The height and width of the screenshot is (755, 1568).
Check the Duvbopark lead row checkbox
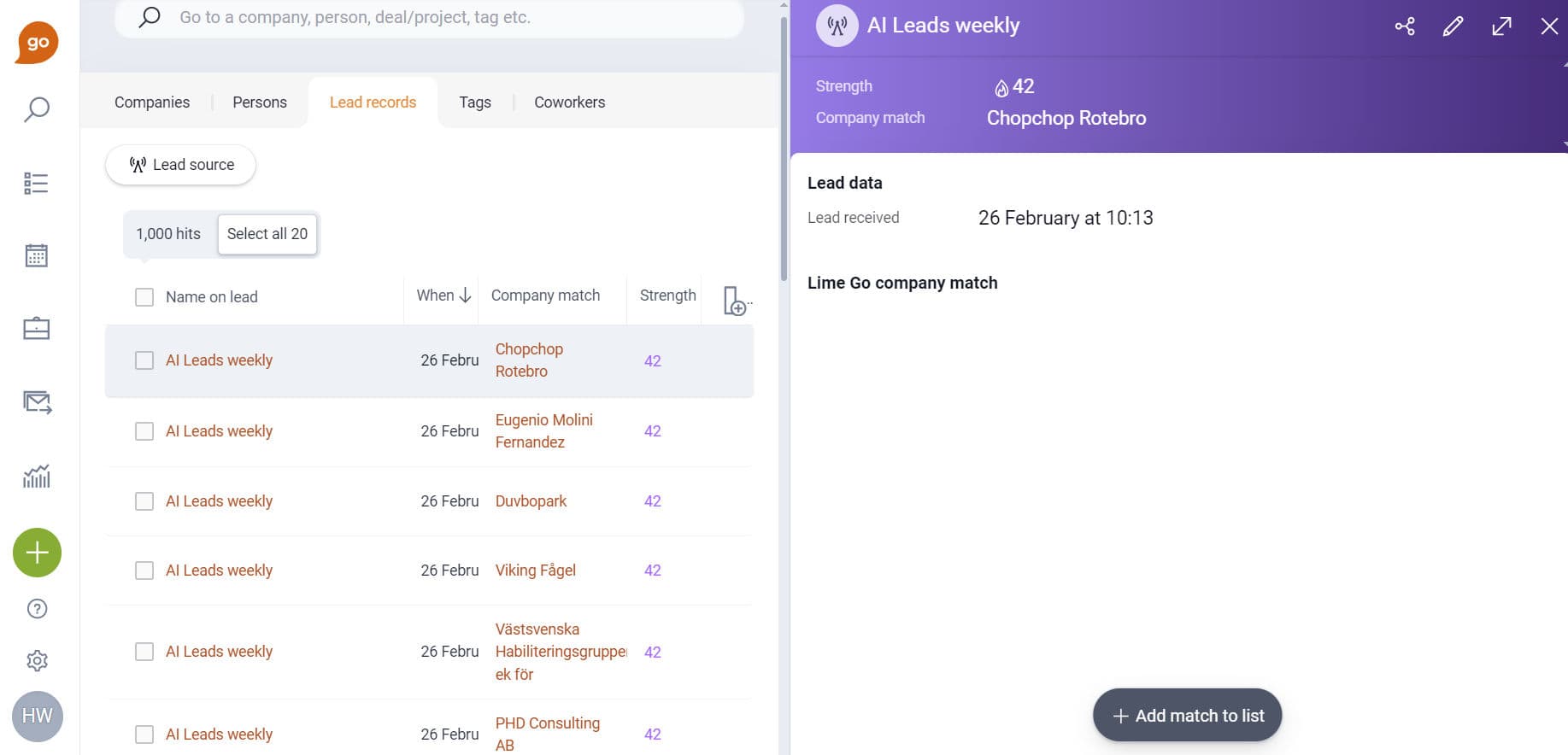(x=144, y=501)
